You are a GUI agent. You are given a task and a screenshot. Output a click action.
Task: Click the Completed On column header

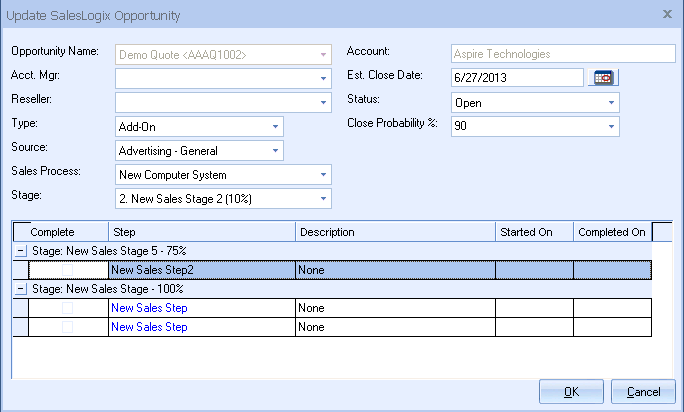click(612, 232)
